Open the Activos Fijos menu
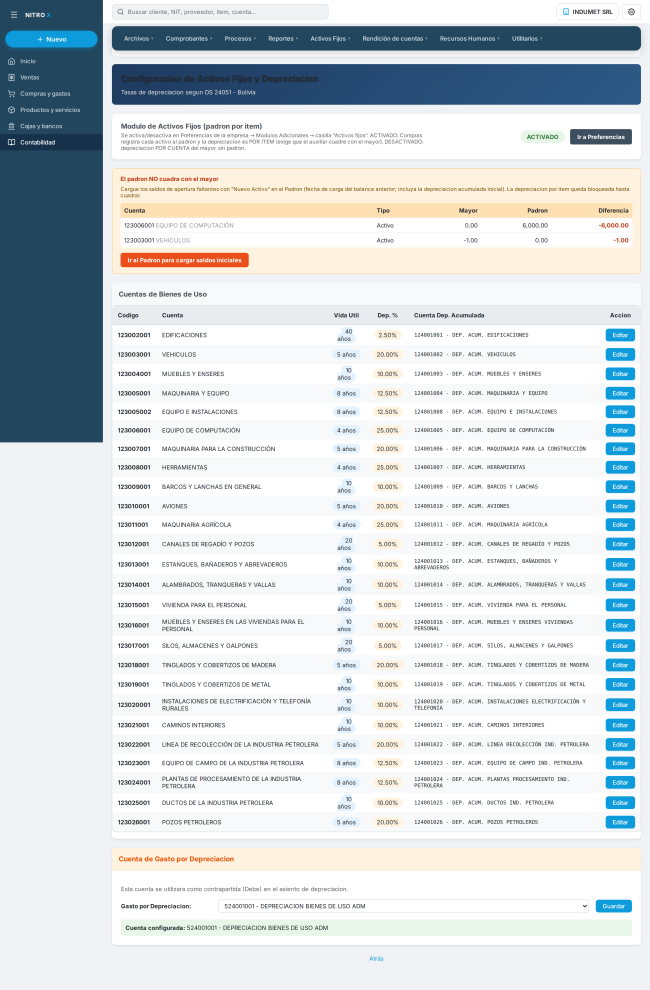Viewport: 650px width, 990px height. 330,39
